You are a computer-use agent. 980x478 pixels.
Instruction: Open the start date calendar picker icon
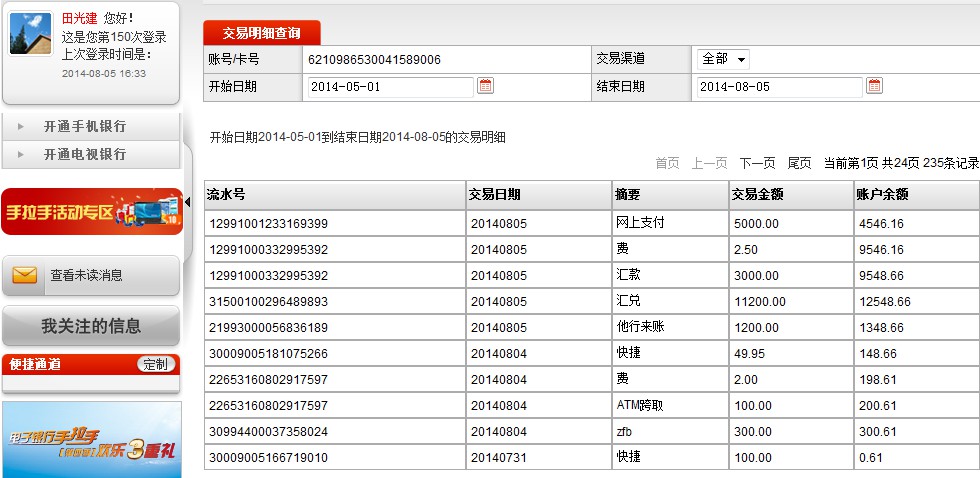[486, 86]
